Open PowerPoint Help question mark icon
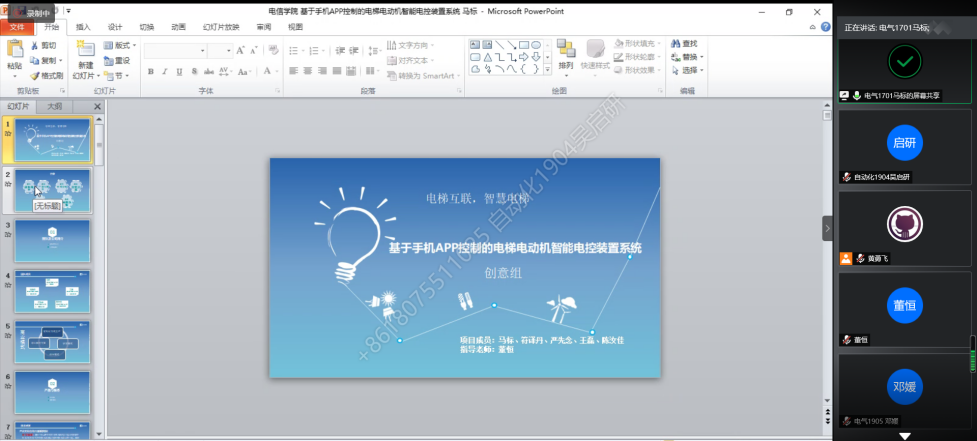 tap(824, 27)
